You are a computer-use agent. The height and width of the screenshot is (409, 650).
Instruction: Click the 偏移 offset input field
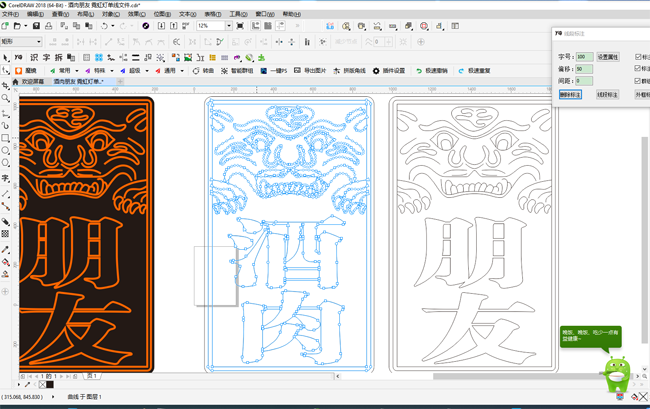pyautogui.click(x=584, y=69)
